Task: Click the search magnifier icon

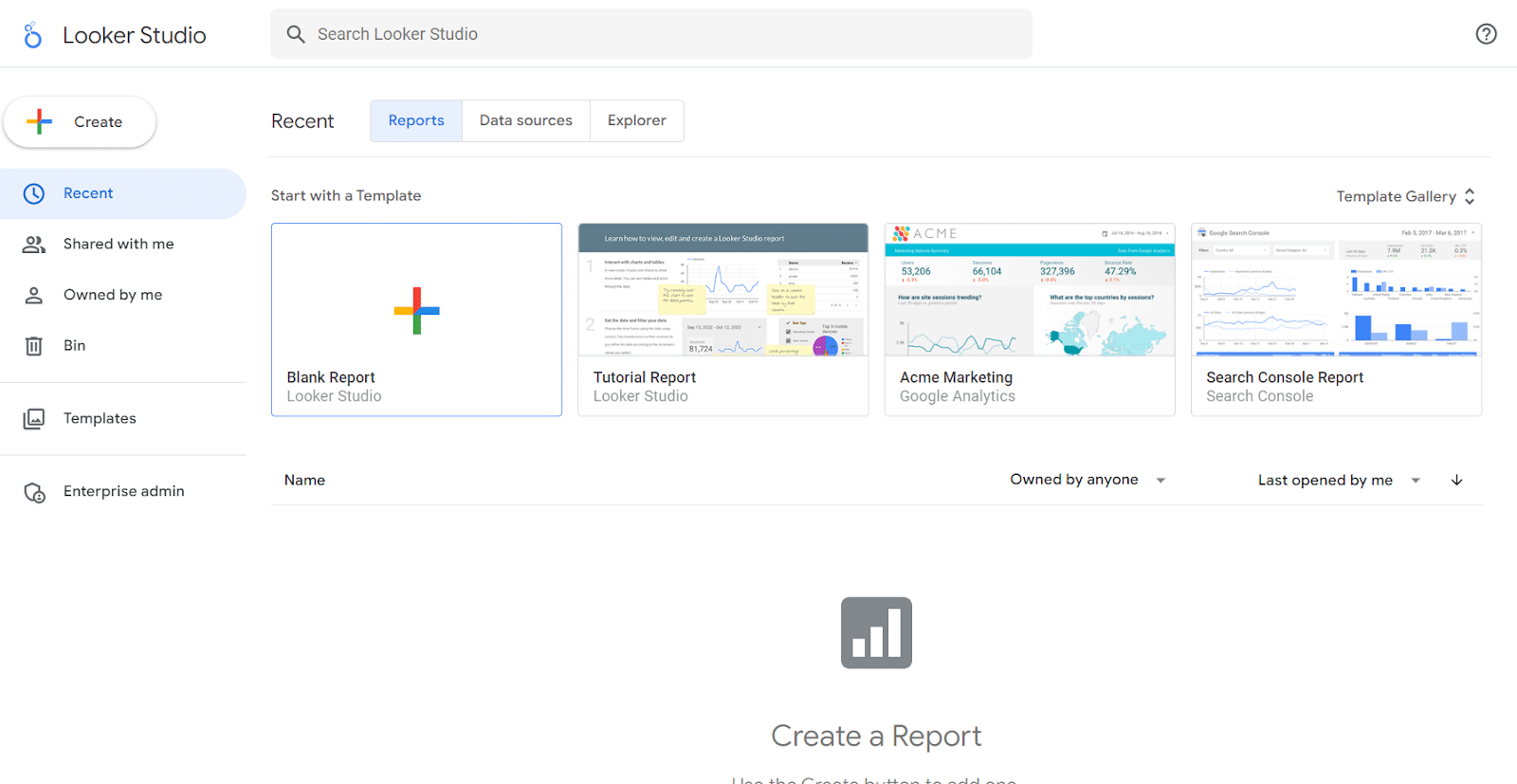Action: tap(296, 34)
